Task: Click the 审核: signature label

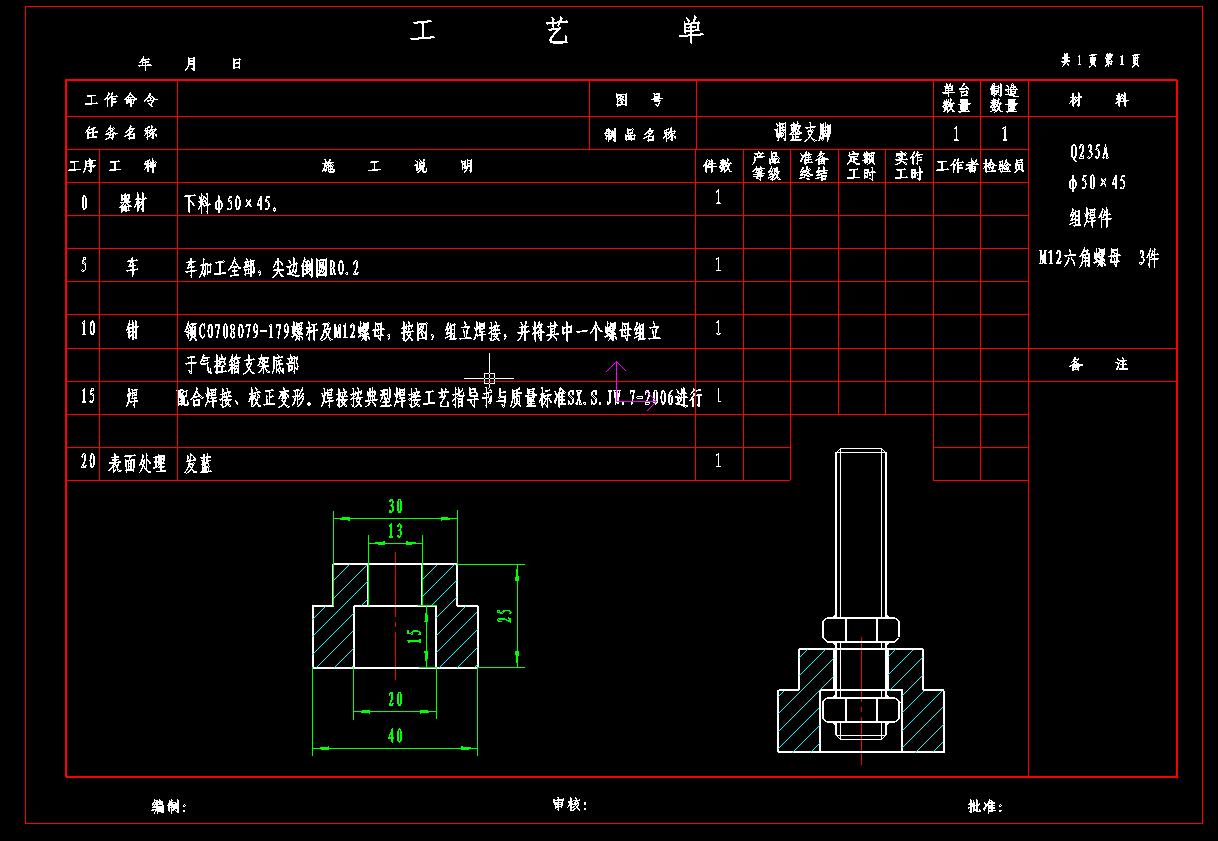Action: click(570, 804)
